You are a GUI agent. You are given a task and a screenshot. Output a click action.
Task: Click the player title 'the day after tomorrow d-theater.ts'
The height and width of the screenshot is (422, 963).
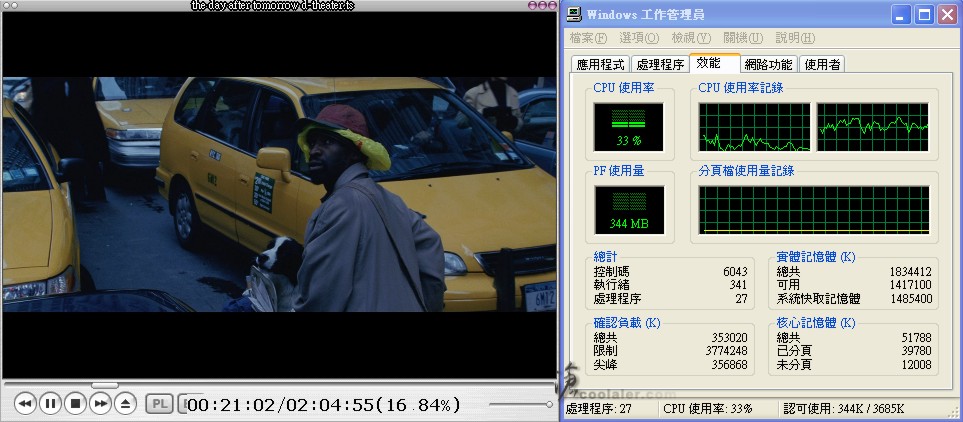click(x=273, y=6)
